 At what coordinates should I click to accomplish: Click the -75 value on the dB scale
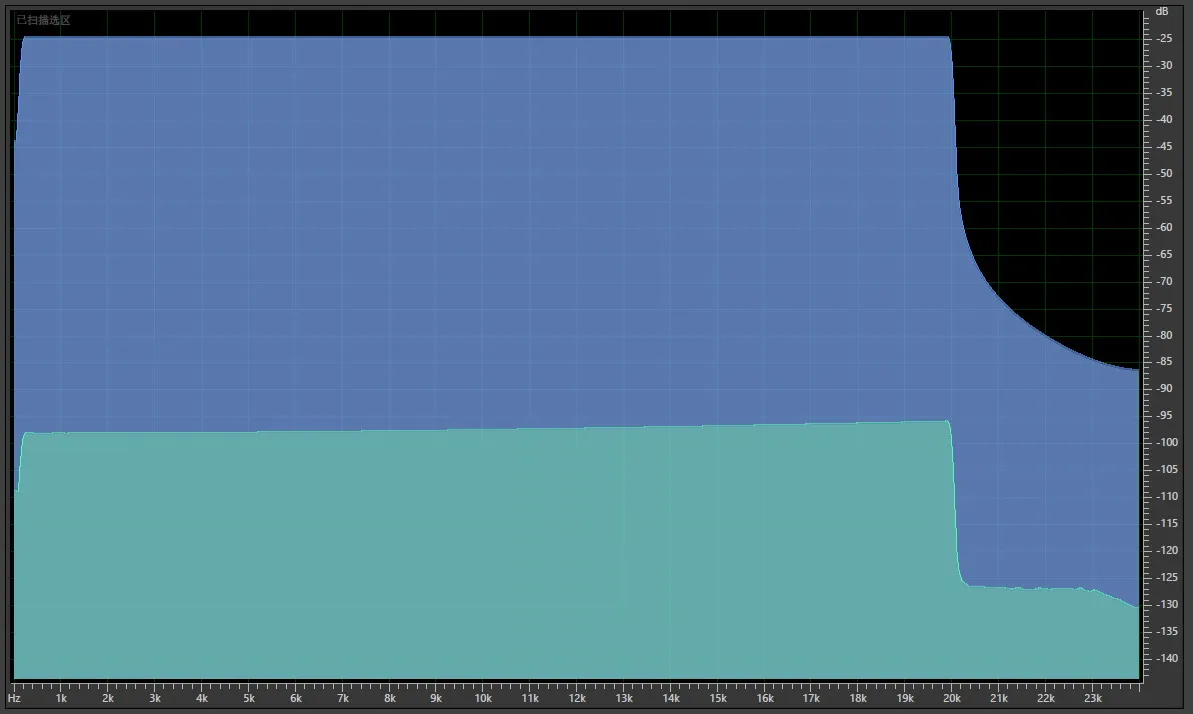pyautogui.click(x=1164, y=308)
